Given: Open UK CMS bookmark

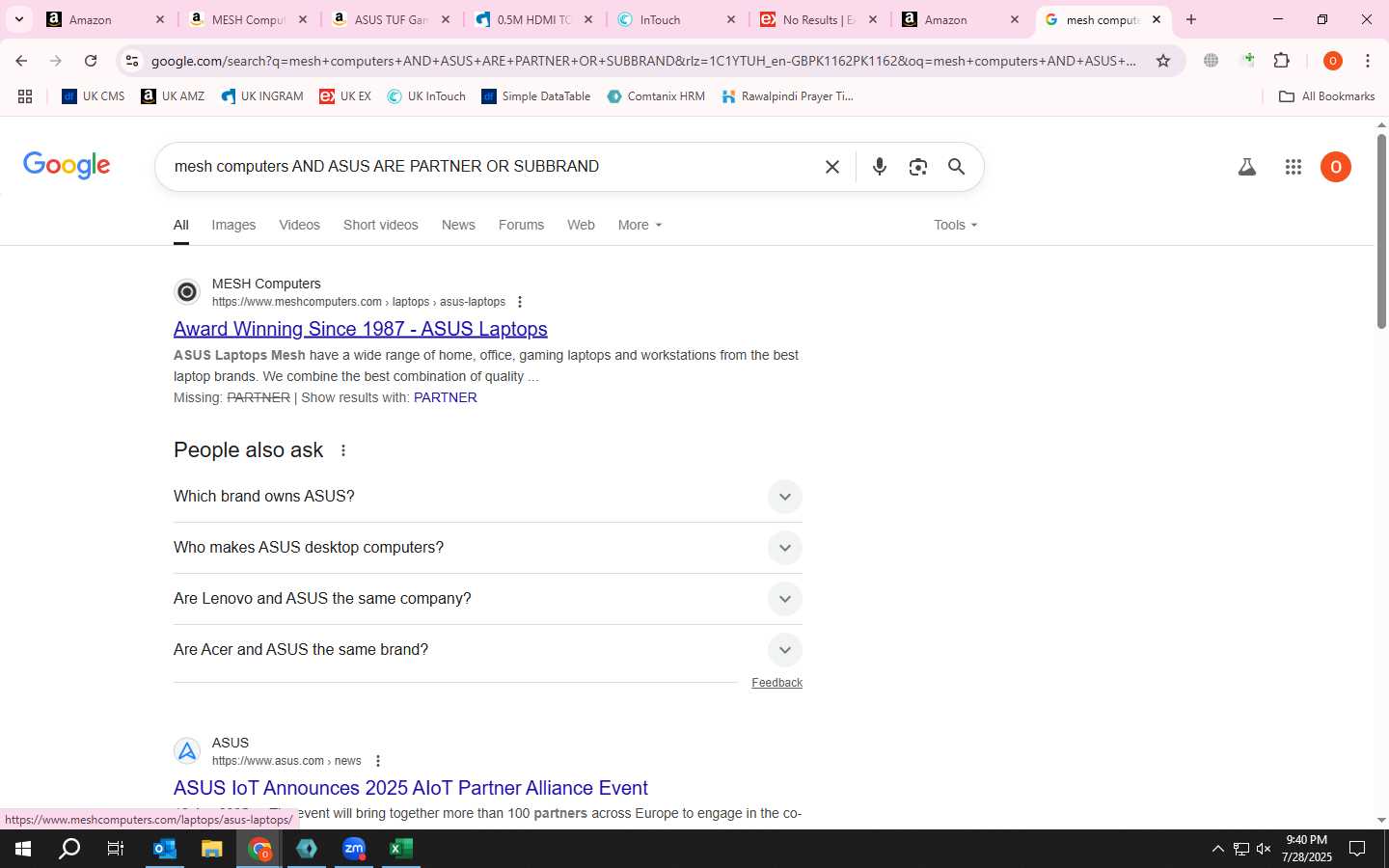Looking at the screenshot, I should 94,96.
